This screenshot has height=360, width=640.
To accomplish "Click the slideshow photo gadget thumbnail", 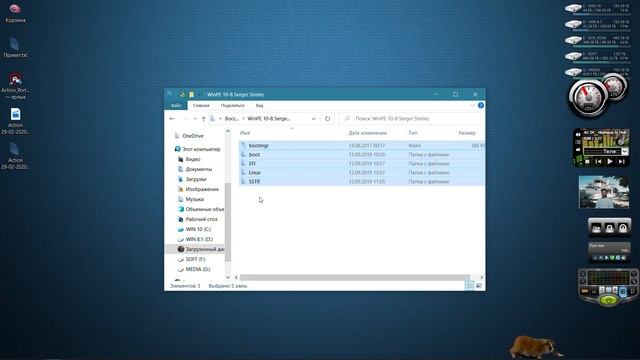I will click(x=604, y=192).
